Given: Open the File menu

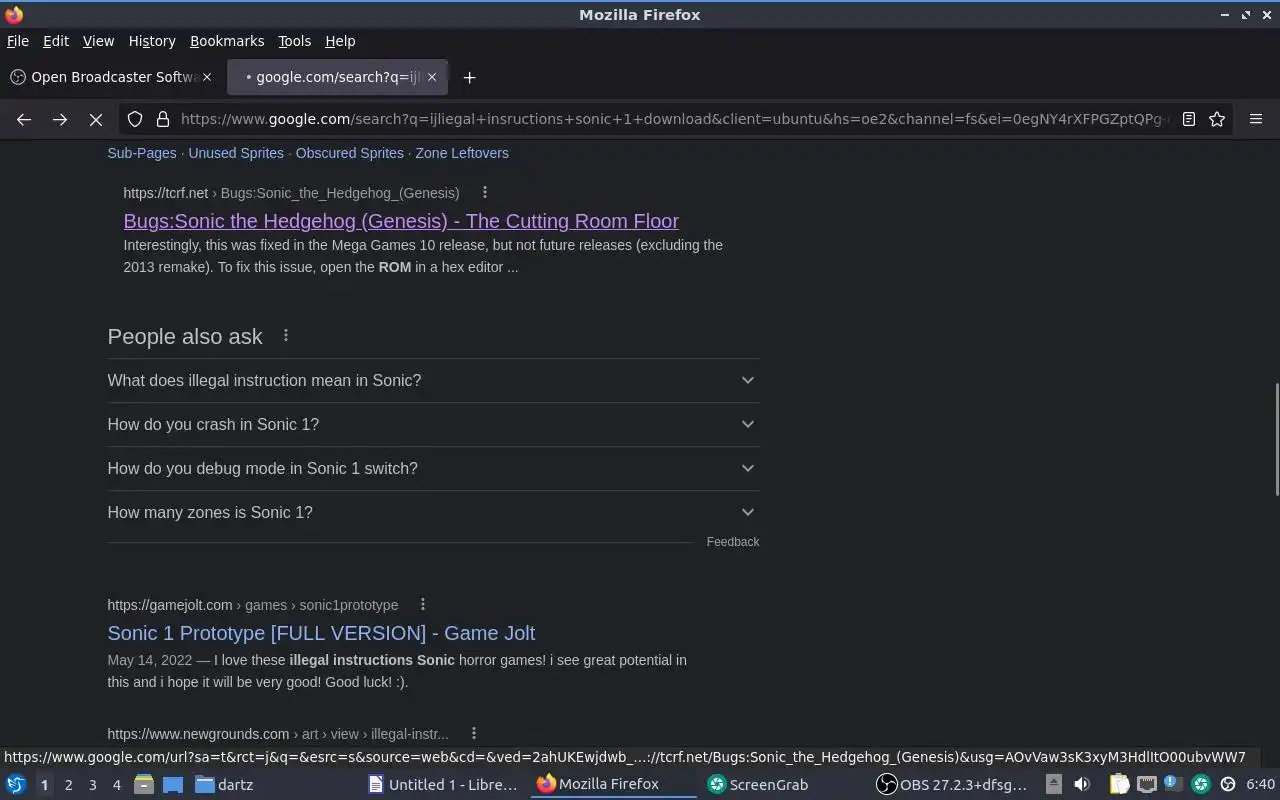Looking at the screenshot, I should (18, 41).
